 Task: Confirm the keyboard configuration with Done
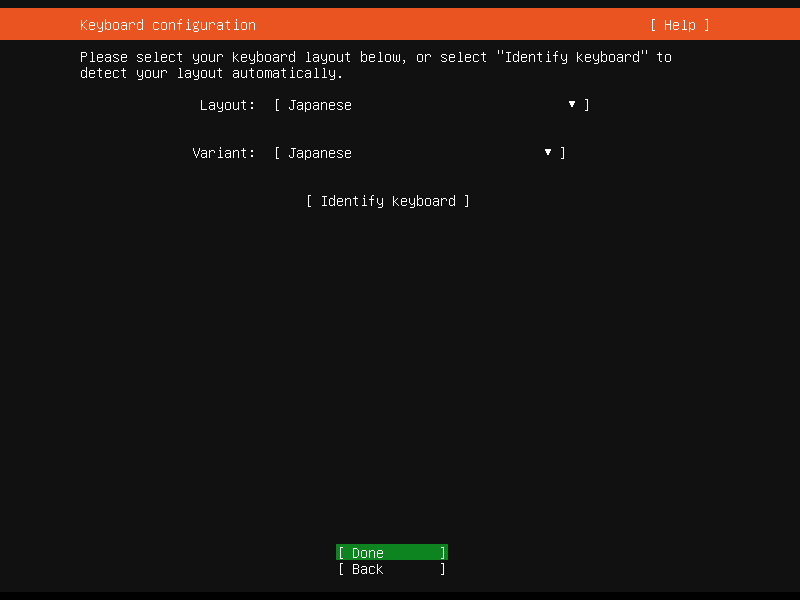click(391, 552)
